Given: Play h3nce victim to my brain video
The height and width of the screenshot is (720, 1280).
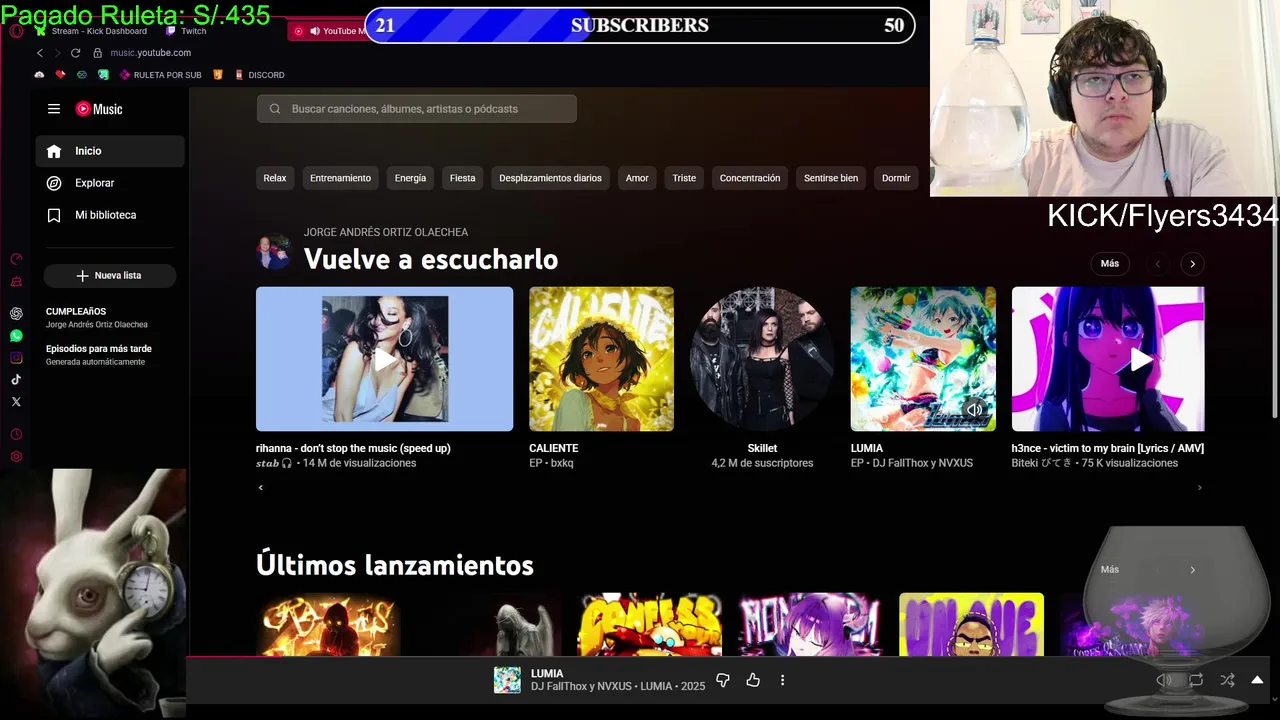Looking at the screenshot, I should (x=1108, y=359).
